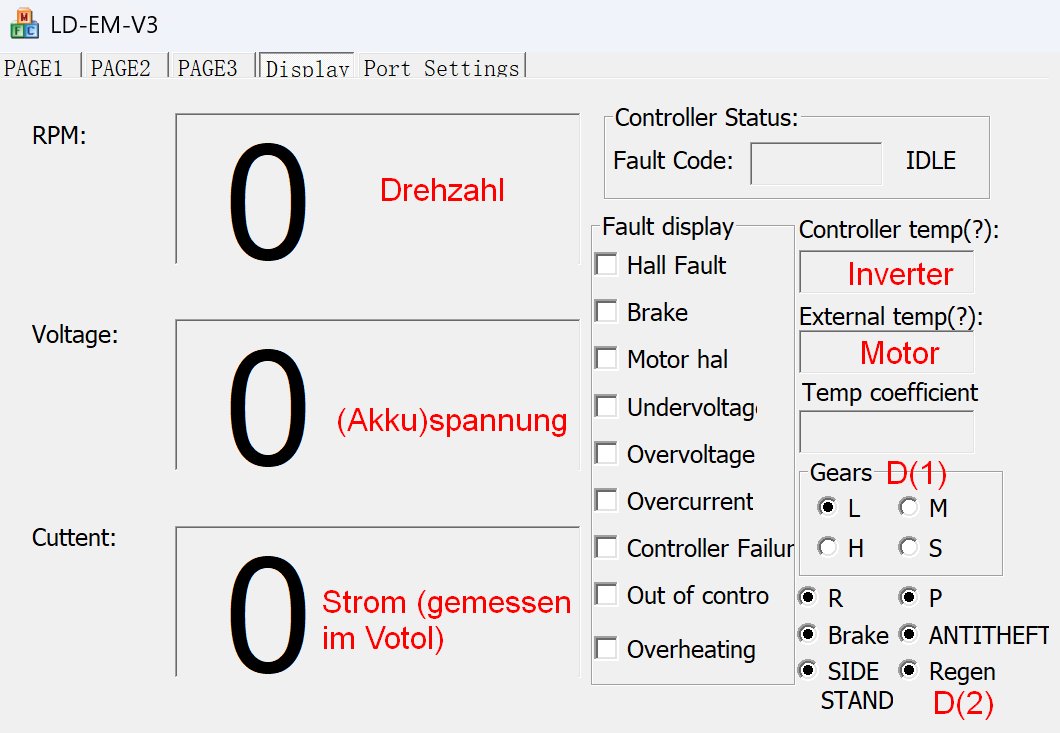Click the ANTITHEFT radio button
The width and height of the screenshot is (1060, 733).
908,634
